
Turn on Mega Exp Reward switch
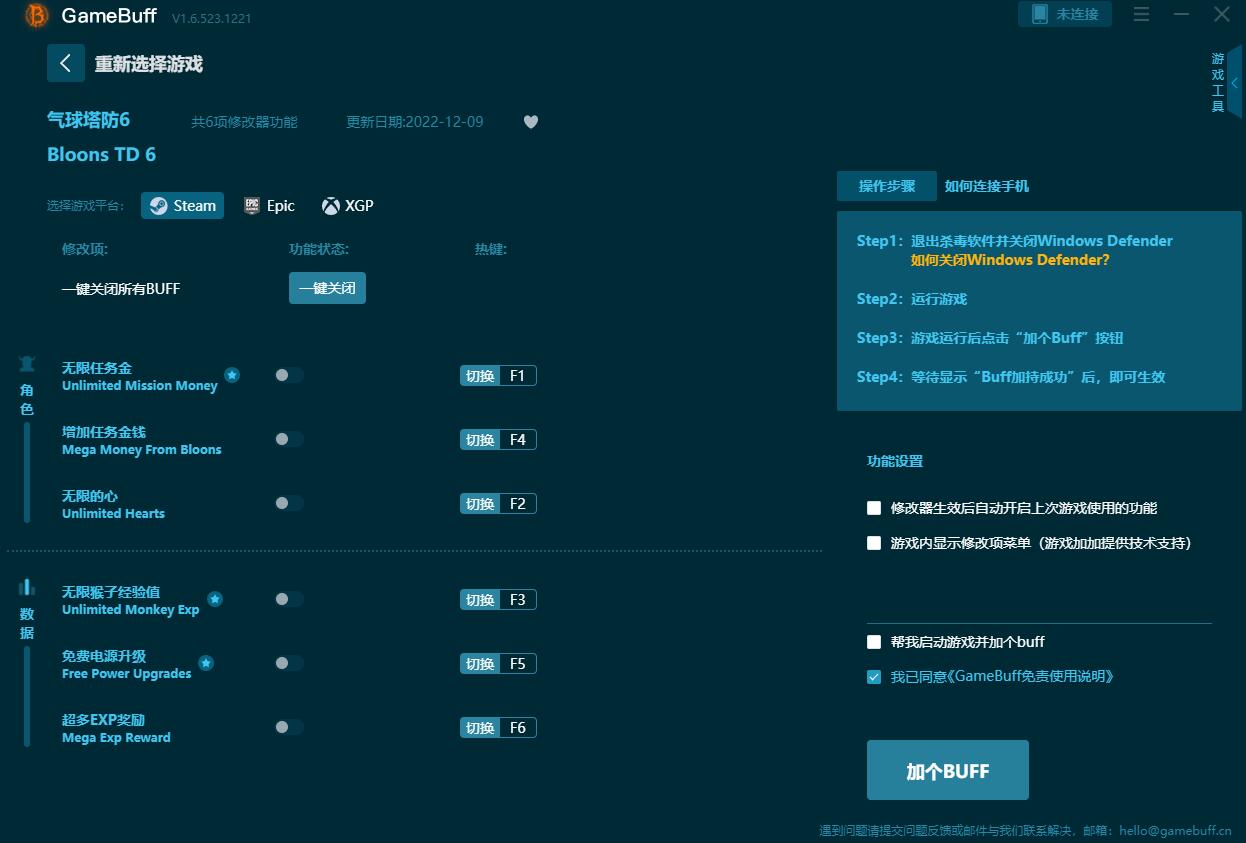tap(289, 727)
